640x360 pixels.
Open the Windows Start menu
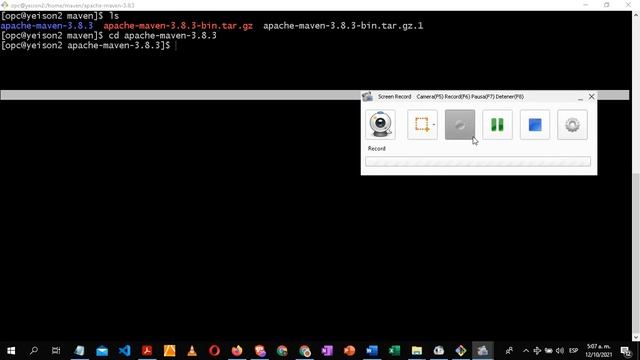pos(11,351)
